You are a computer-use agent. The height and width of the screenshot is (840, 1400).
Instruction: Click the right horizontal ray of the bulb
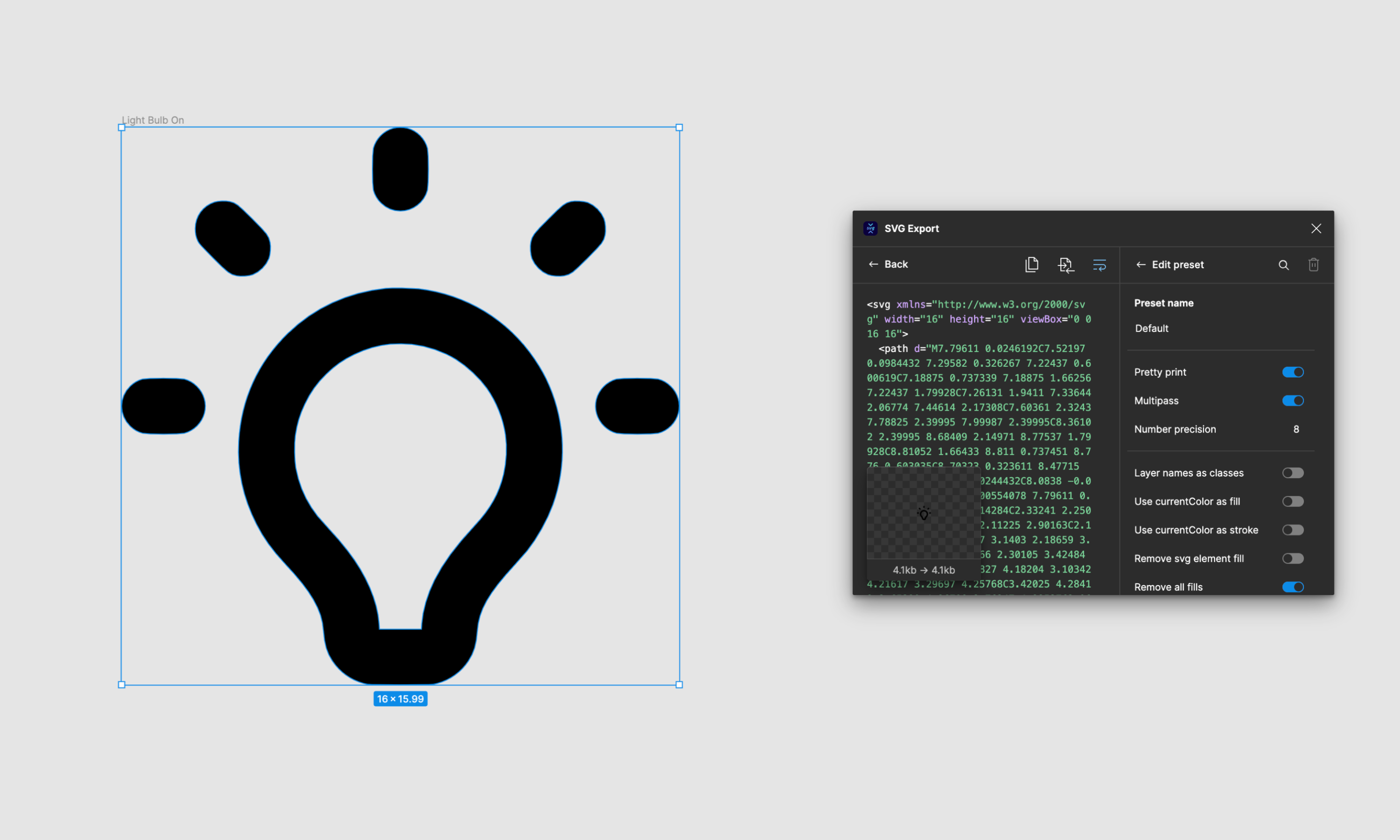(637, 406)
